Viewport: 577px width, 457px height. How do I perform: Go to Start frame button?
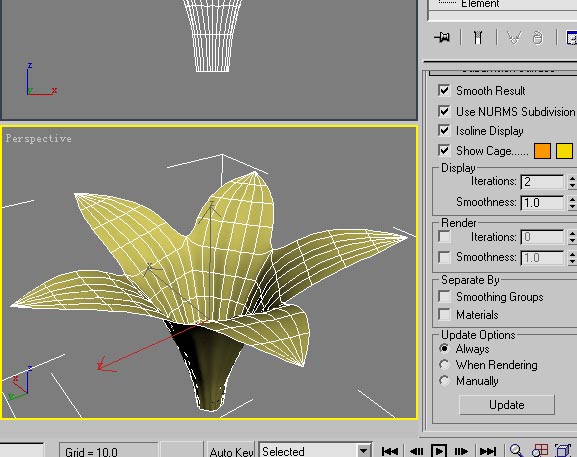click(390, 451)
